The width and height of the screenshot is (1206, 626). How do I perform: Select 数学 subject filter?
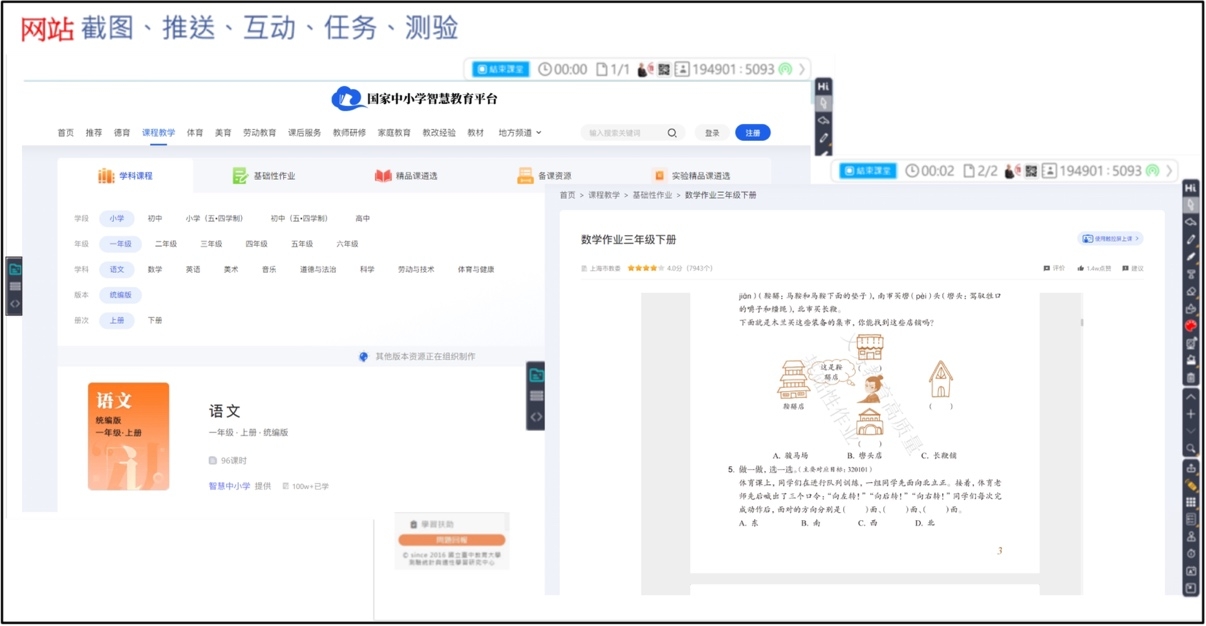[155, 270]
